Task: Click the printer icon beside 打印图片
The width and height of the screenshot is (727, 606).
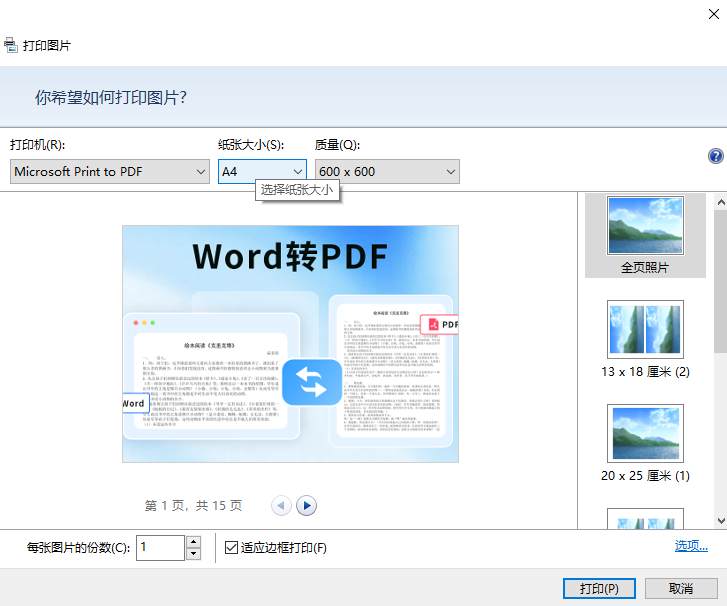Action: [x=10, y=45]
